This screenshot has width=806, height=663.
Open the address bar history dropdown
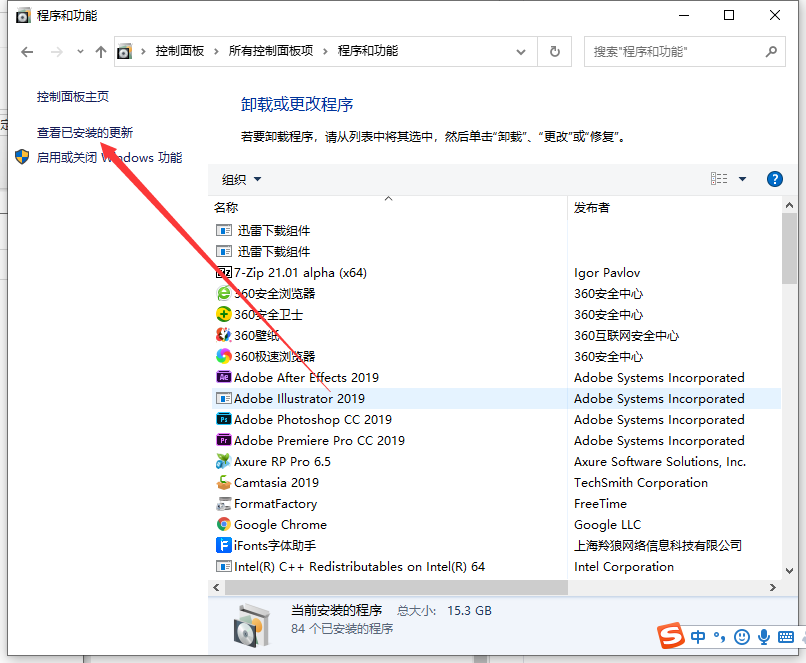(x=521, y=51)
